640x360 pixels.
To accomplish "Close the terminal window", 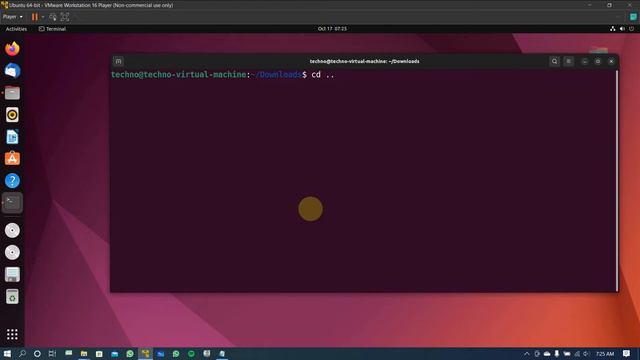I will pos(611,61).
